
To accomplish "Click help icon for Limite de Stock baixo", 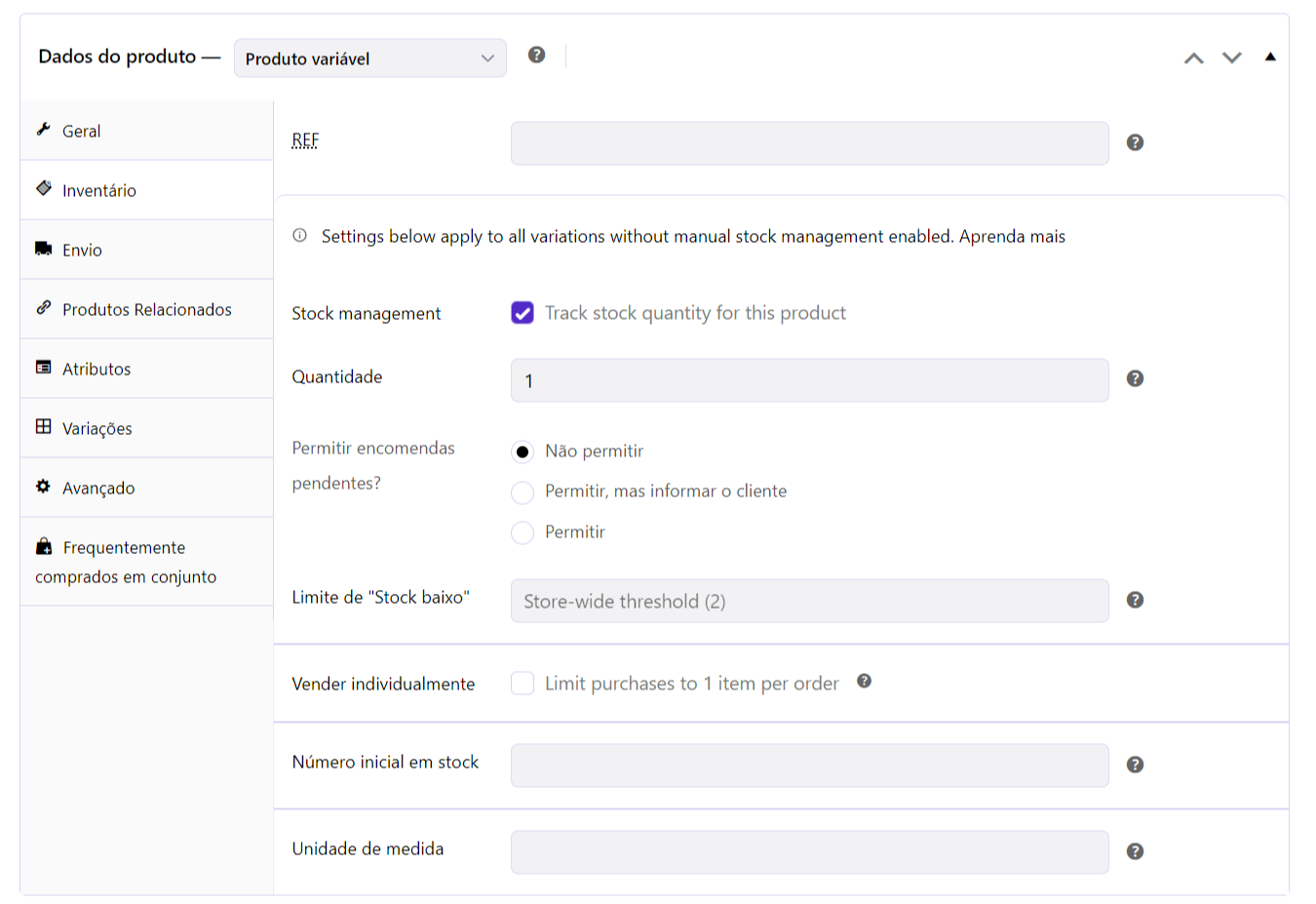I will click(1135, 600).
